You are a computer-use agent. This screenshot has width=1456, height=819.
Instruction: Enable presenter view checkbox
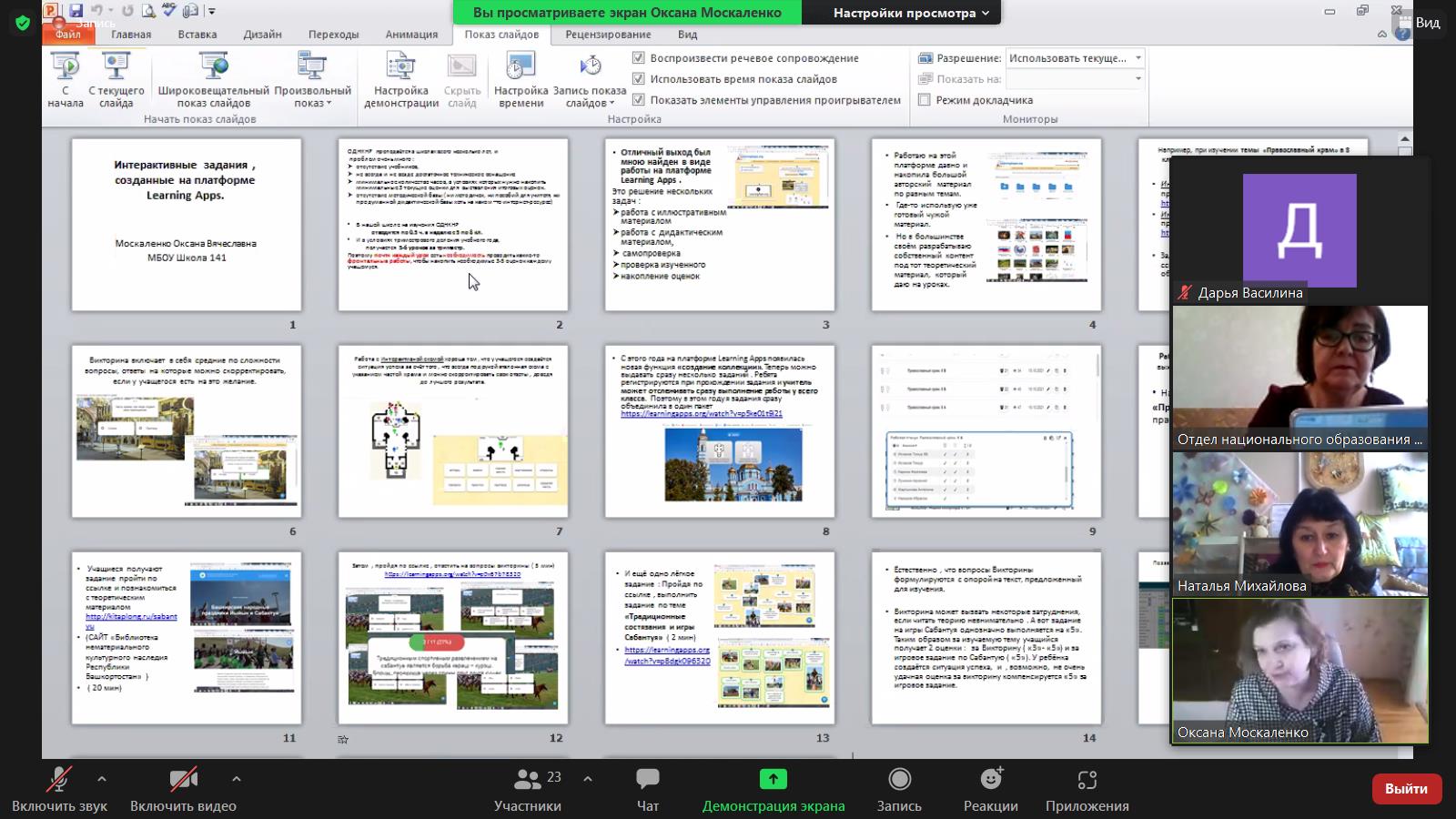click(925, 100)
